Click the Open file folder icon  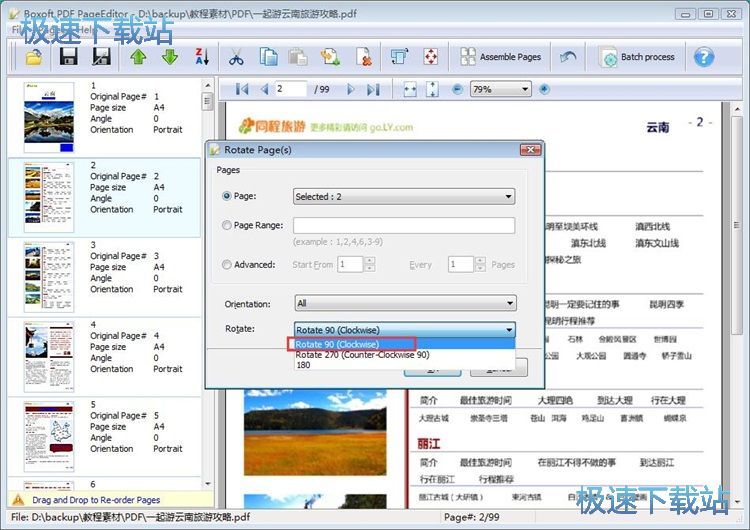pos(34,57)
